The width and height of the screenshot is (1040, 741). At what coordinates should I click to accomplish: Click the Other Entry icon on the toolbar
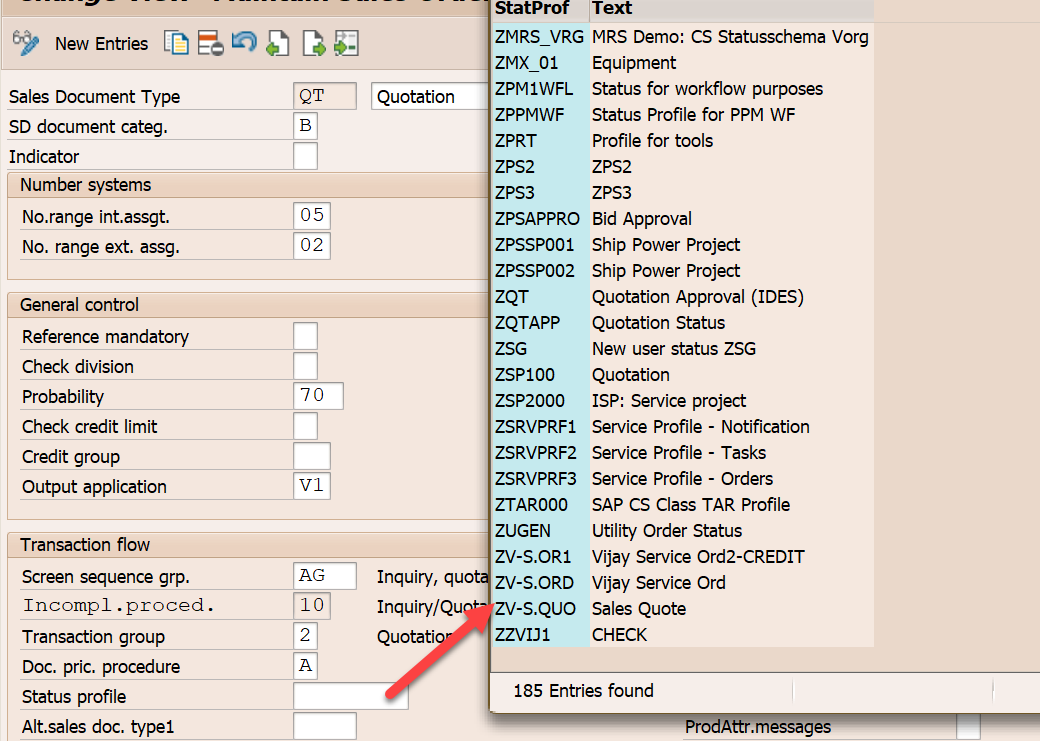[345, 43]
